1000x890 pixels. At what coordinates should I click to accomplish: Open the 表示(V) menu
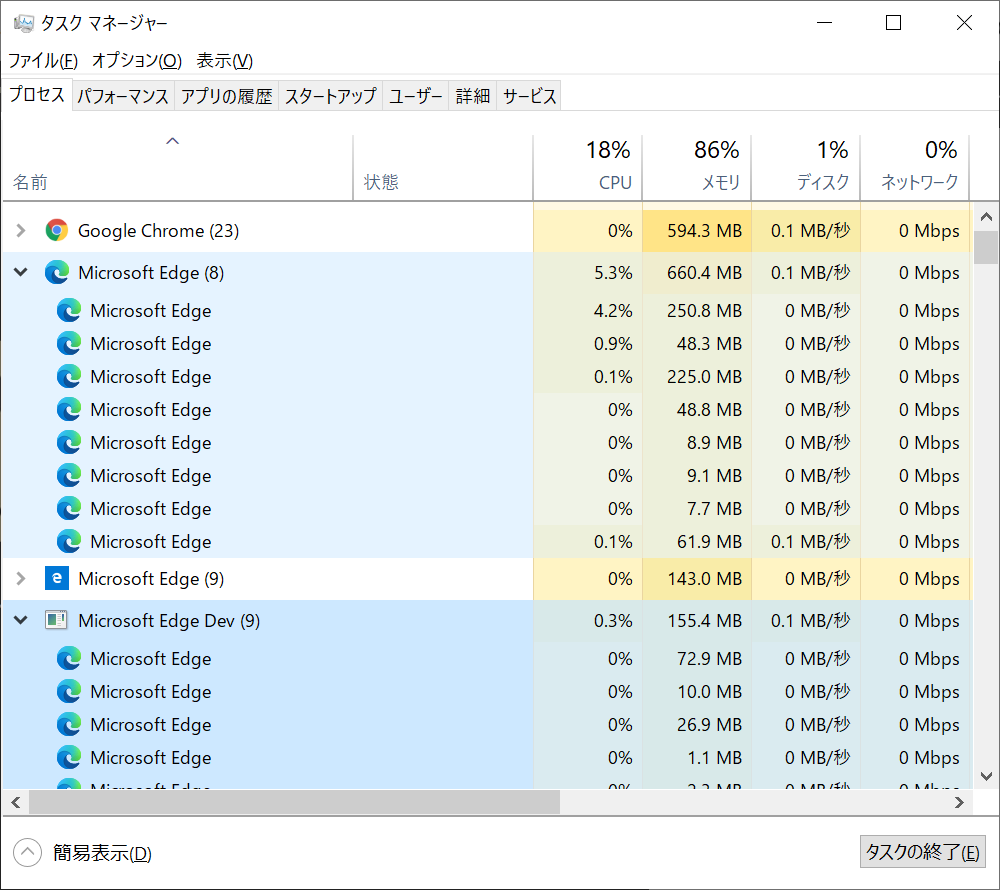[224, 61]
